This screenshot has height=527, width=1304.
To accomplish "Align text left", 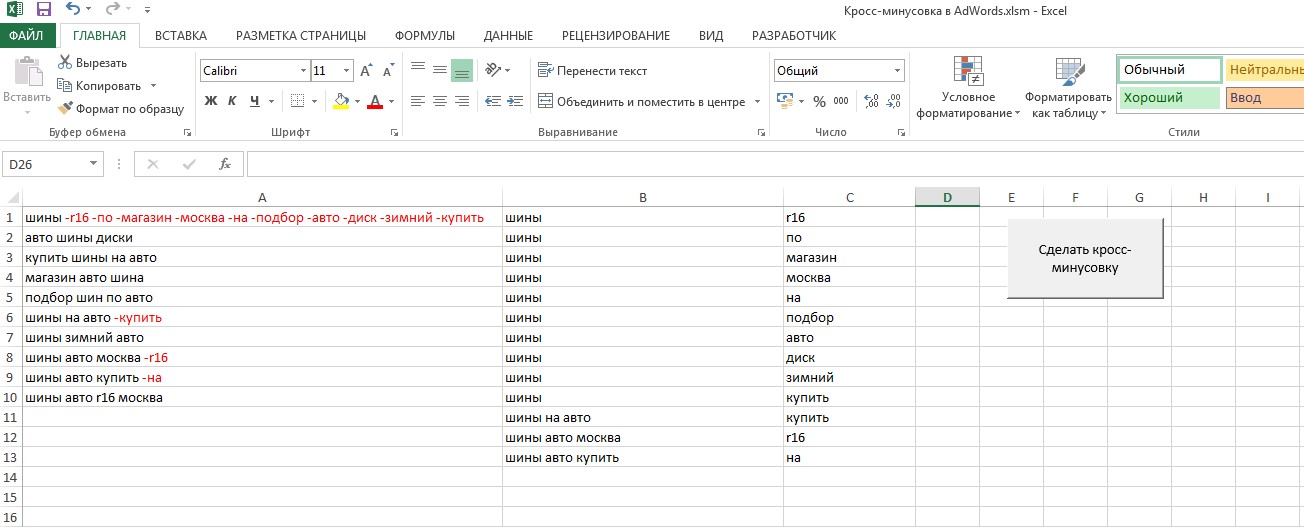I will (417, 101).
